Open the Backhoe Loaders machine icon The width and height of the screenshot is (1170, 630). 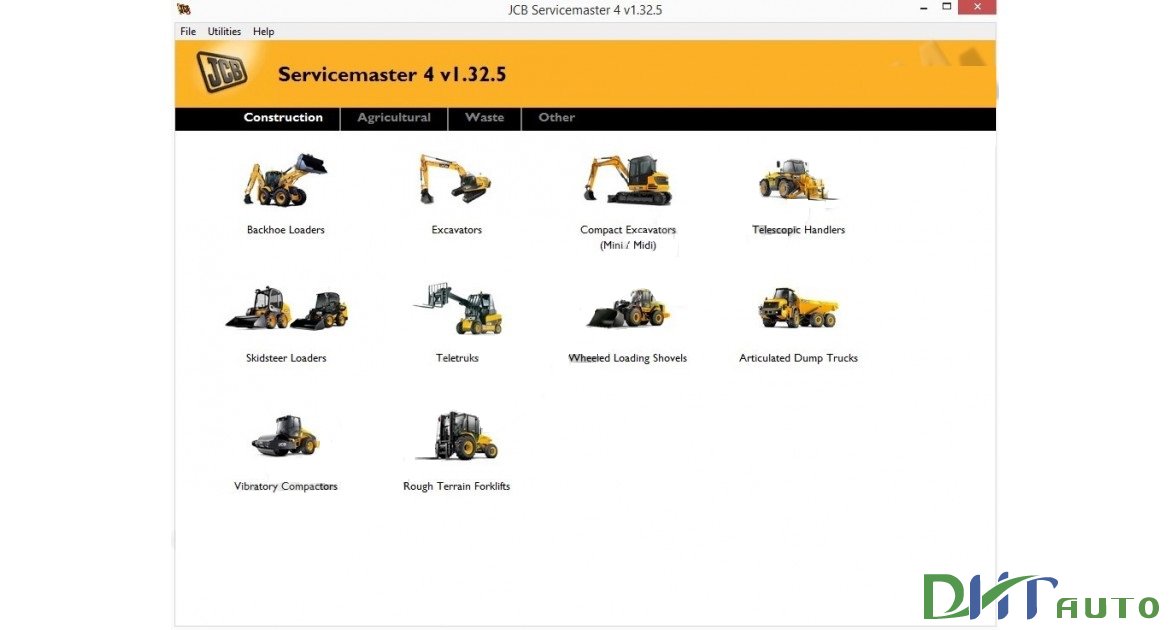[285, 180]
